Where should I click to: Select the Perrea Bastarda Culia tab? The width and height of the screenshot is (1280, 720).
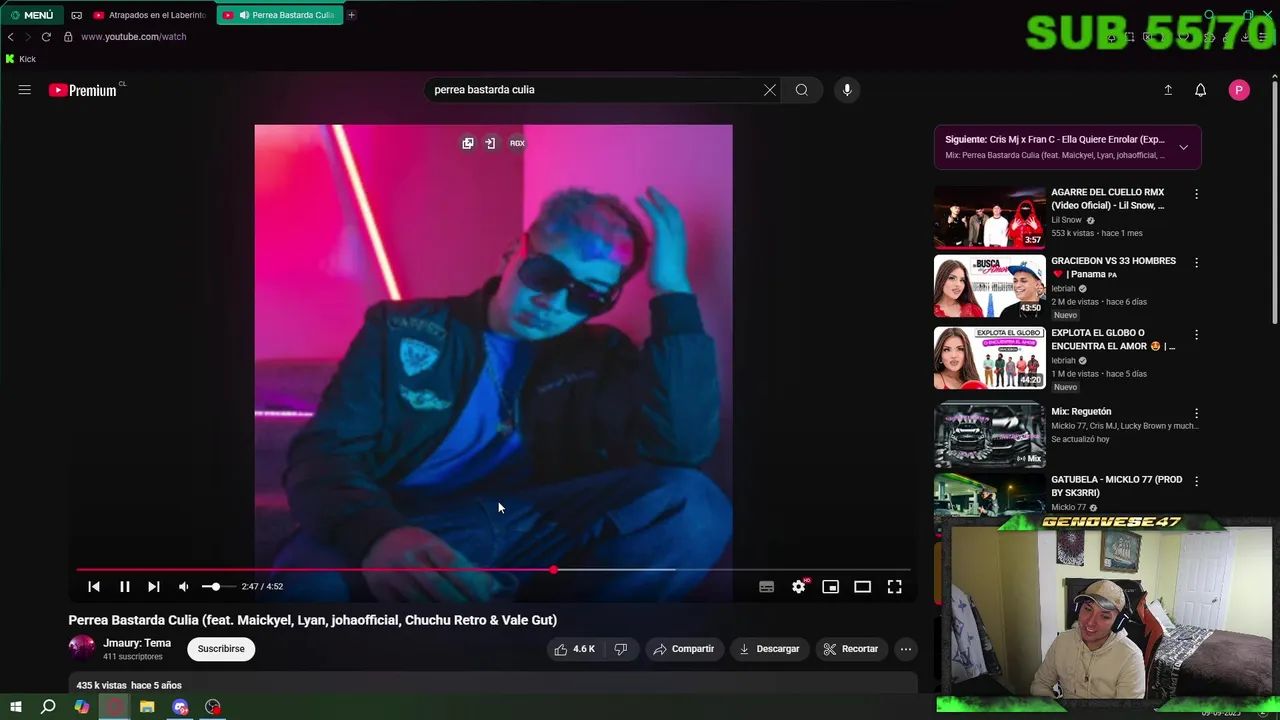click(280, 15)
